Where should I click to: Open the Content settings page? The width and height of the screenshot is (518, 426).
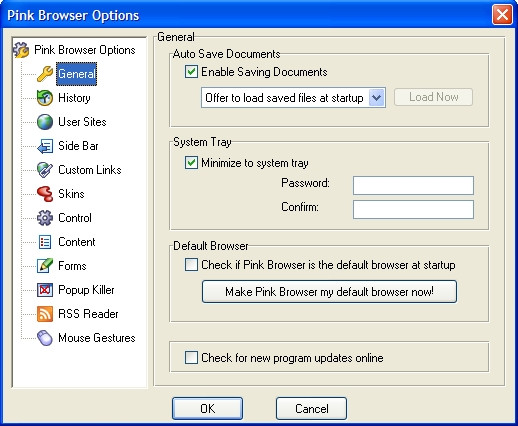(77, 242)
